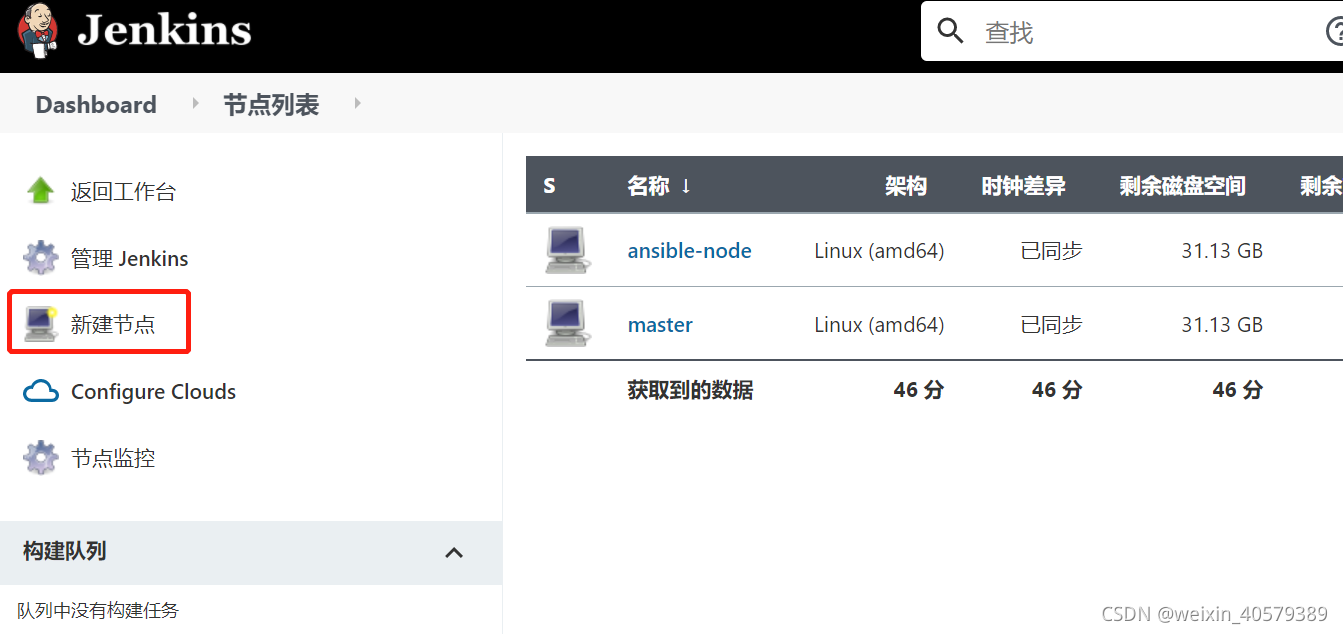Click Linux (amd64) in master row
Screen dimensions: 1343x634
pyautogui.click(x=879, y=325)
